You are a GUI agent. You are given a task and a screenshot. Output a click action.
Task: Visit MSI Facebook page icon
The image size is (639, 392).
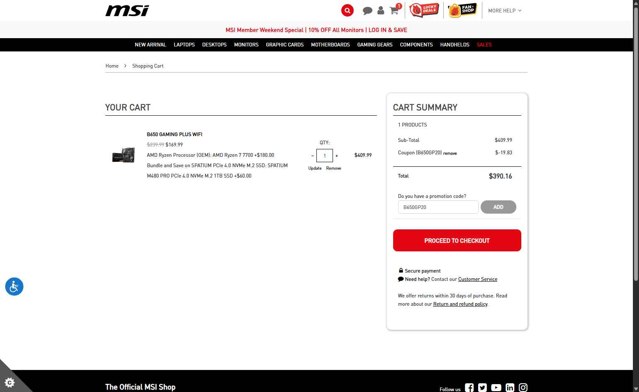[469, 388]
